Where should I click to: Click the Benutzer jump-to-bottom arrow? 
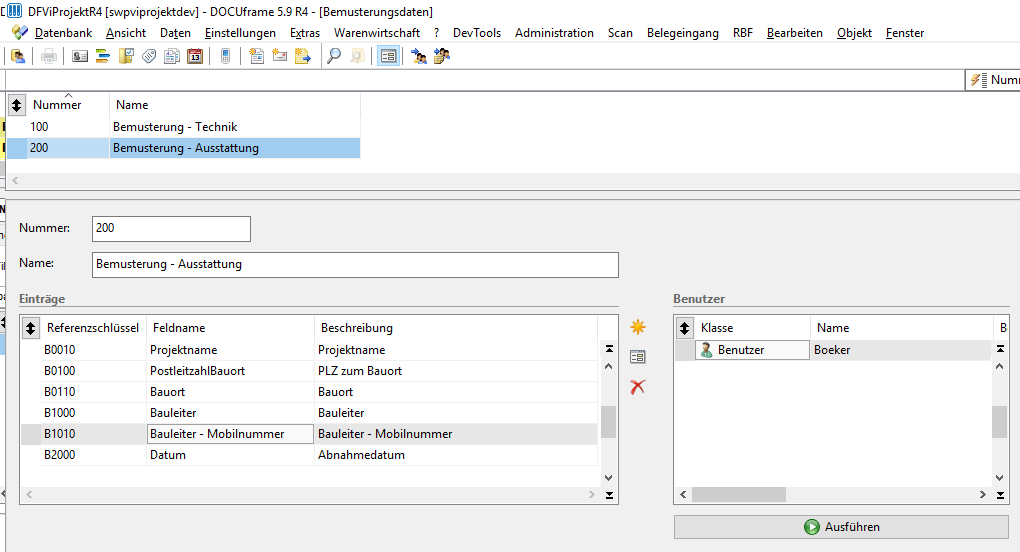click(1000, 495)
